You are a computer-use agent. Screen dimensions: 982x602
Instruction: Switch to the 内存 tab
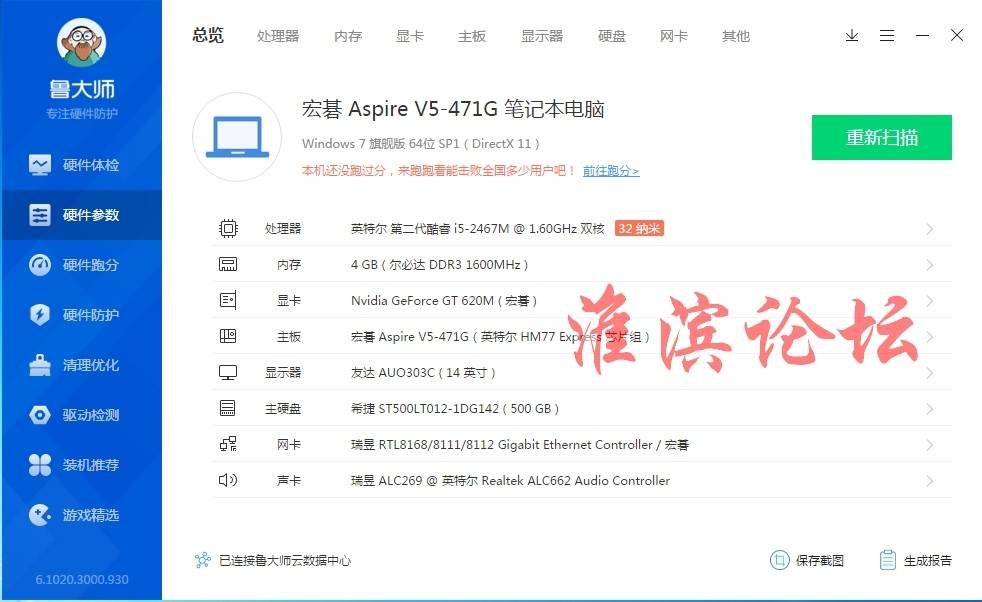pyautogui.click(x=348, y=36)
